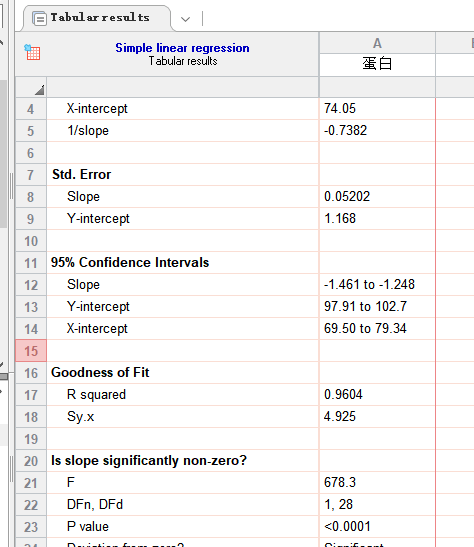Switch to the Tabular results tab
474x547 pixels.
coord(97,18)
